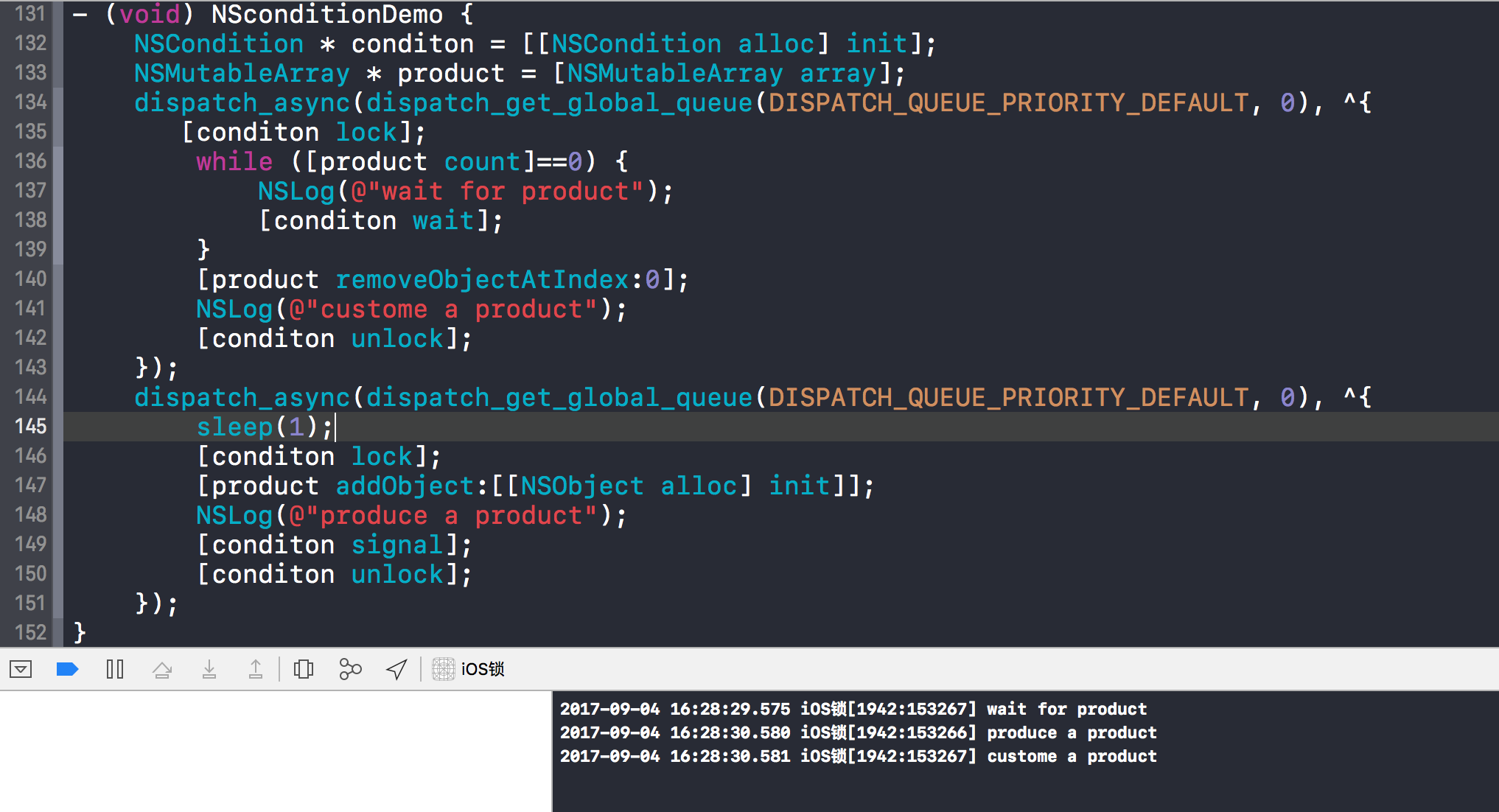Click line number 131 in the gutter
Screen dimensions: 1499x812
point(30,14)
